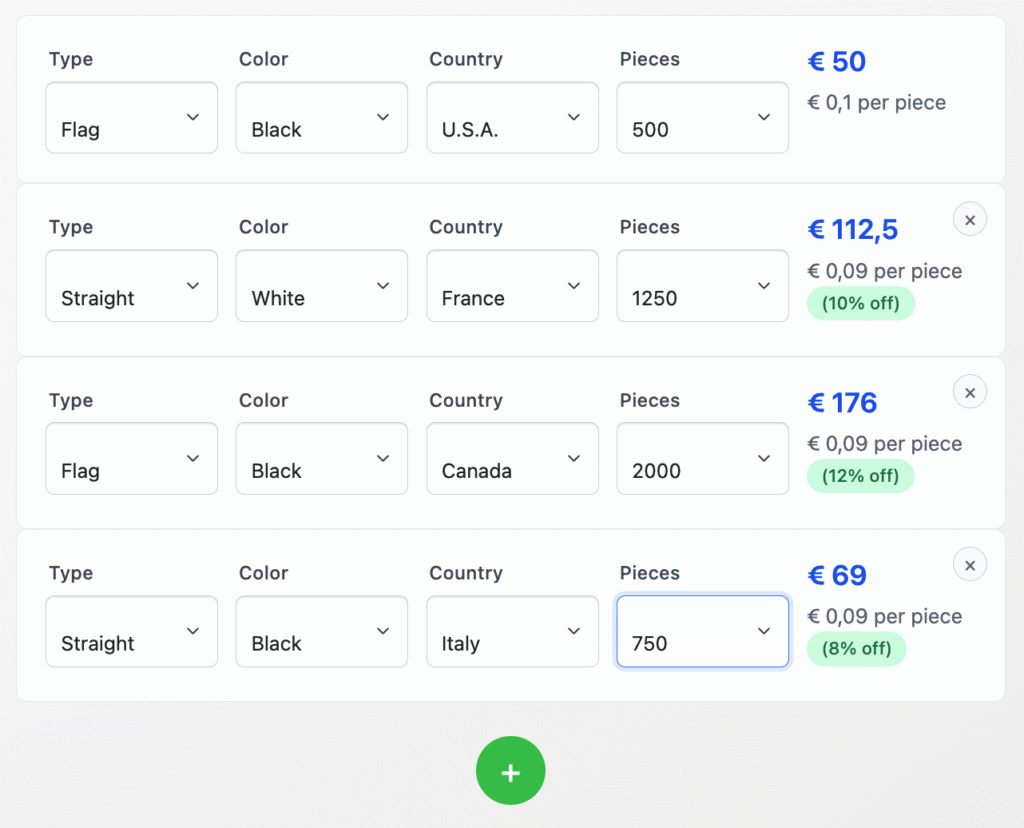Click the € 50 price total
1024x828 pixels.
pyautogui.click(x=836, y=62)
